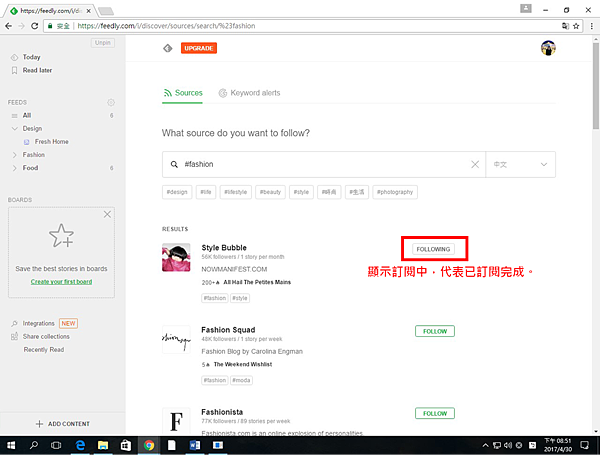600x458 pixels.
Task: Click the translate page icon in address bar
Action: 565,26
